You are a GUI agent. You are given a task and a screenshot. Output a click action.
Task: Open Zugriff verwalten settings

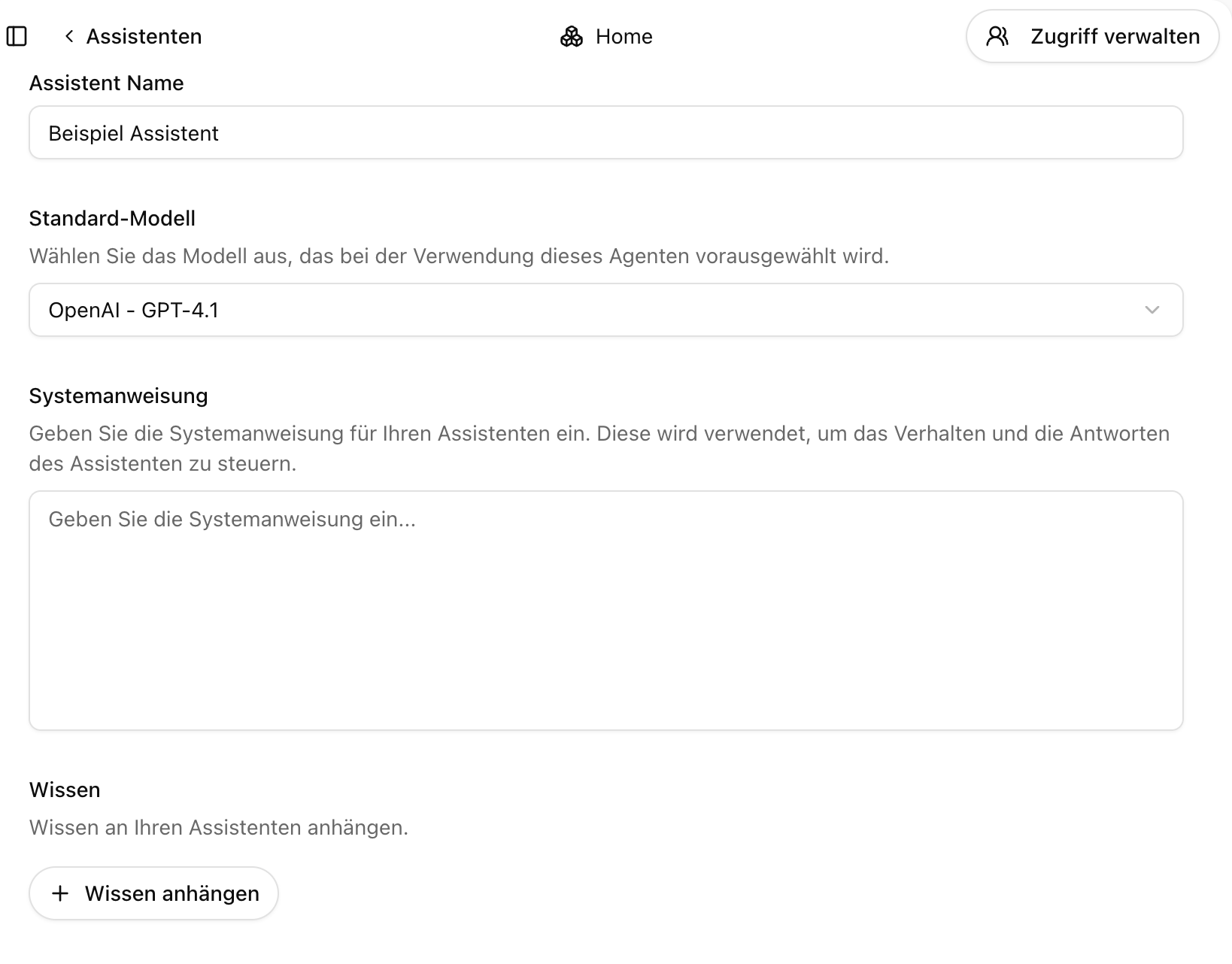point(1092,35)
